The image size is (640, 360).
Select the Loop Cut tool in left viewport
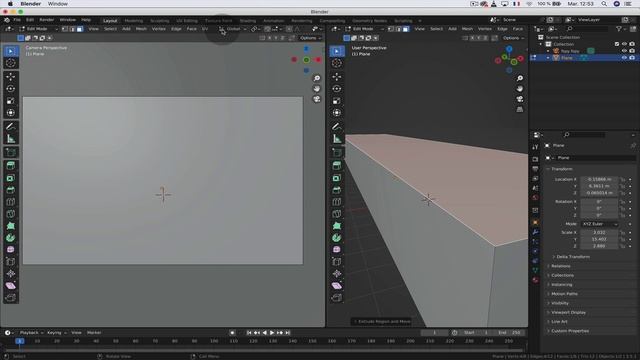coord(11,202)
